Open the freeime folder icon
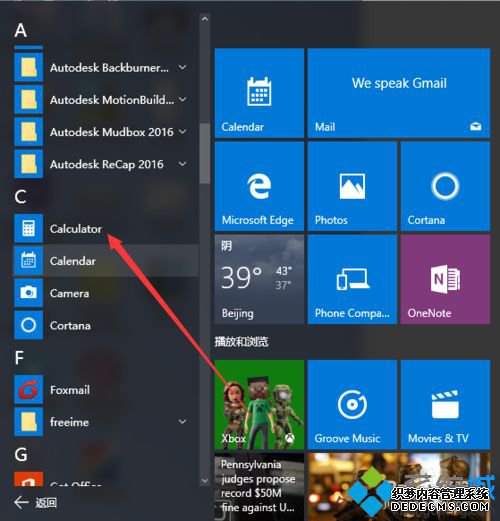This screenshot has height=521, width=500. point(29,422)
